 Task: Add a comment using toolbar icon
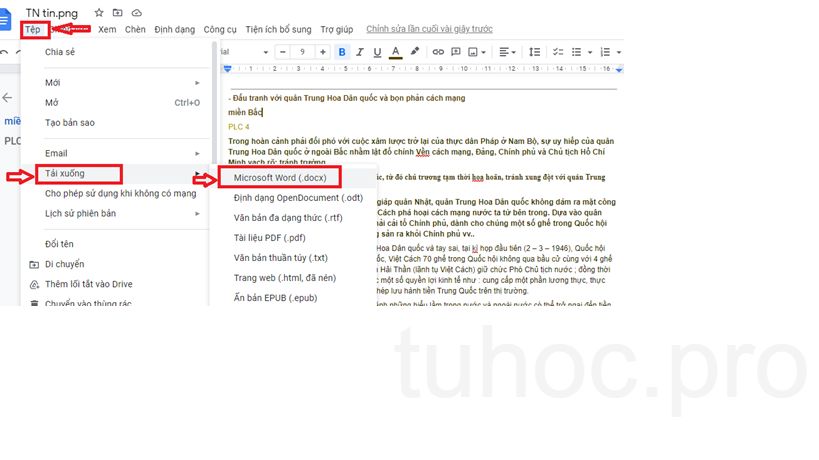(x=455, y=52)
